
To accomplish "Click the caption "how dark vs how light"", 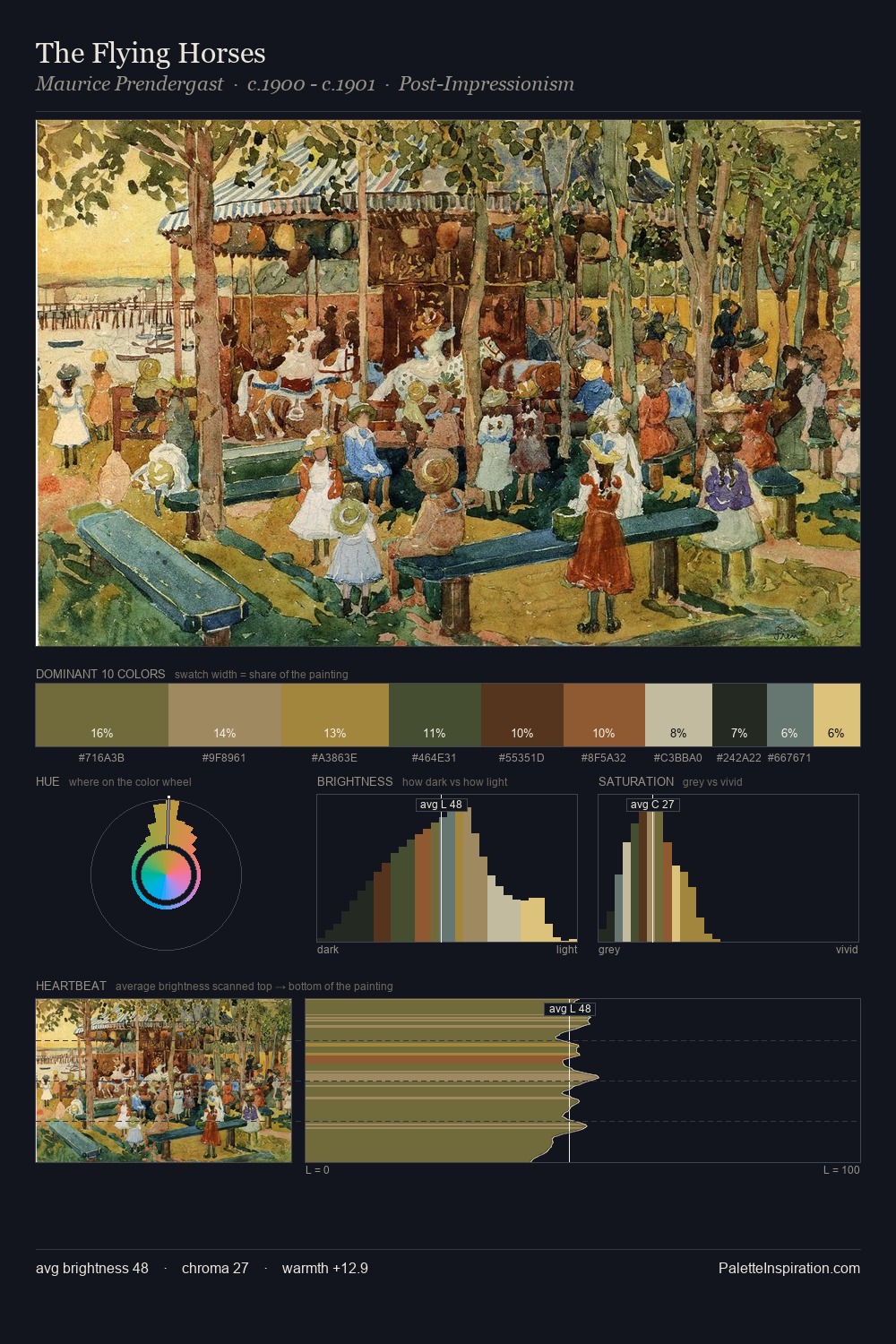I will coord(455,782).
